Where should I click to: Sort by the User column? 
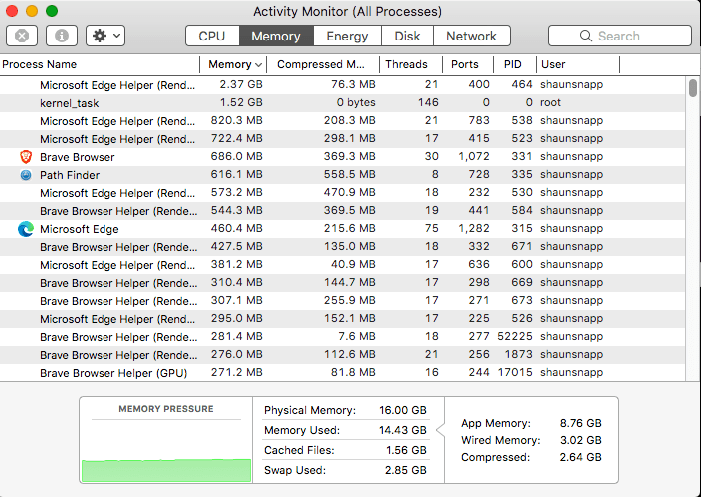[578, 64]
